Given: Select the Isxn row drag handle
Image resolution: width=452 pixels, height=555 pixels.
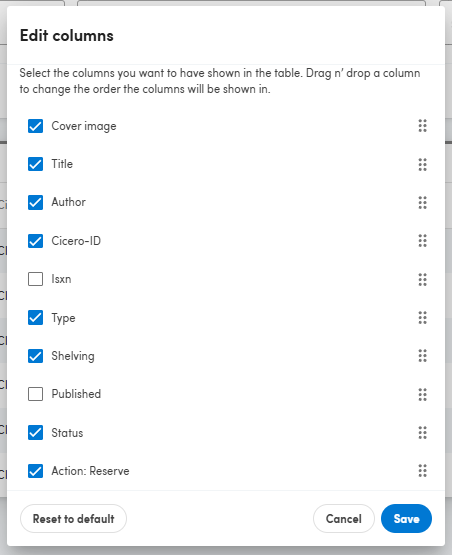Looking at the screenshot, I should (422, 279).
